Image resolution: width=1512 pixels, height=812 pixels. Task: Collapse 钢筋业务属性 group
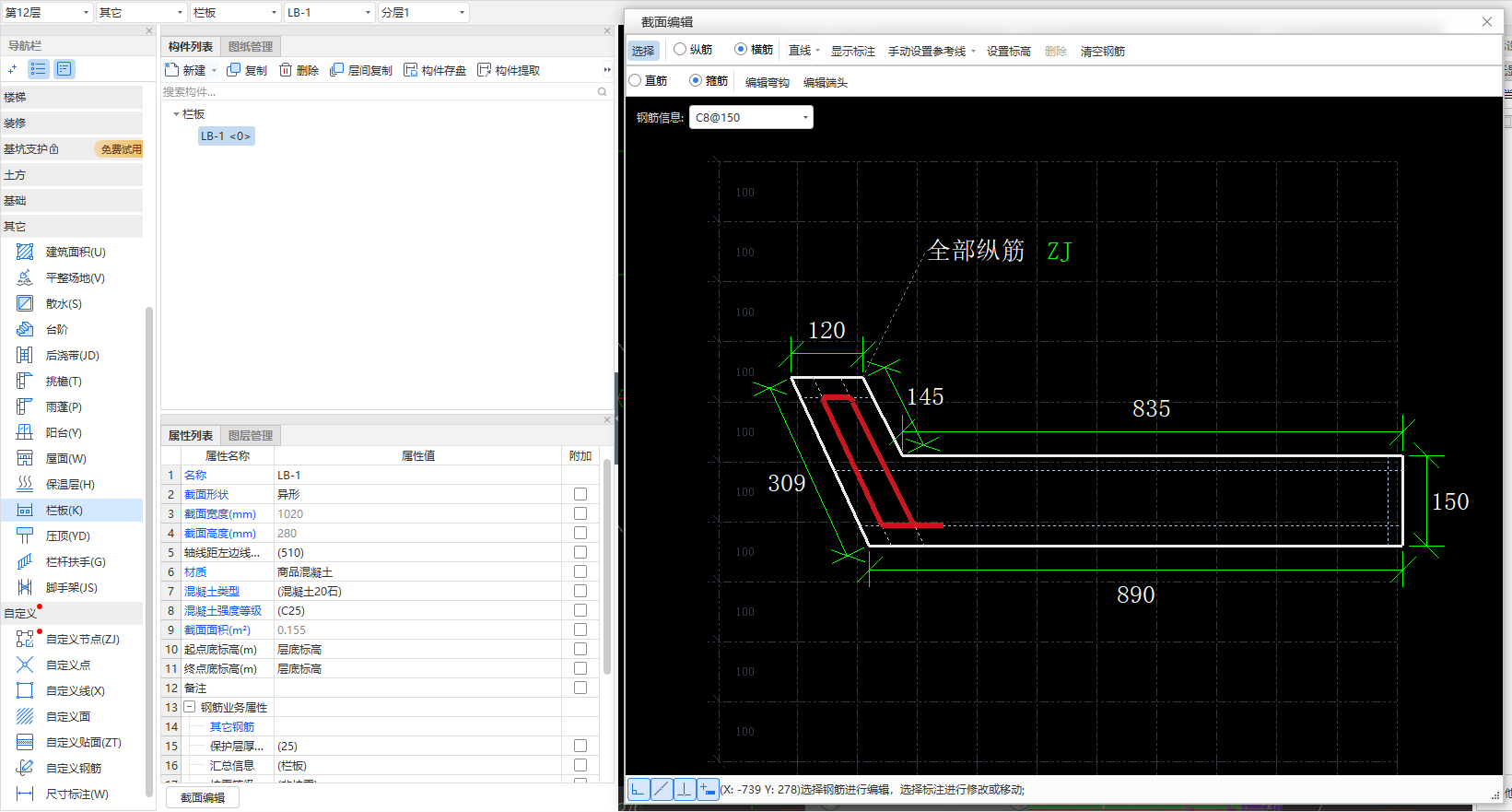pyautogui.click(x=189, y=707)
